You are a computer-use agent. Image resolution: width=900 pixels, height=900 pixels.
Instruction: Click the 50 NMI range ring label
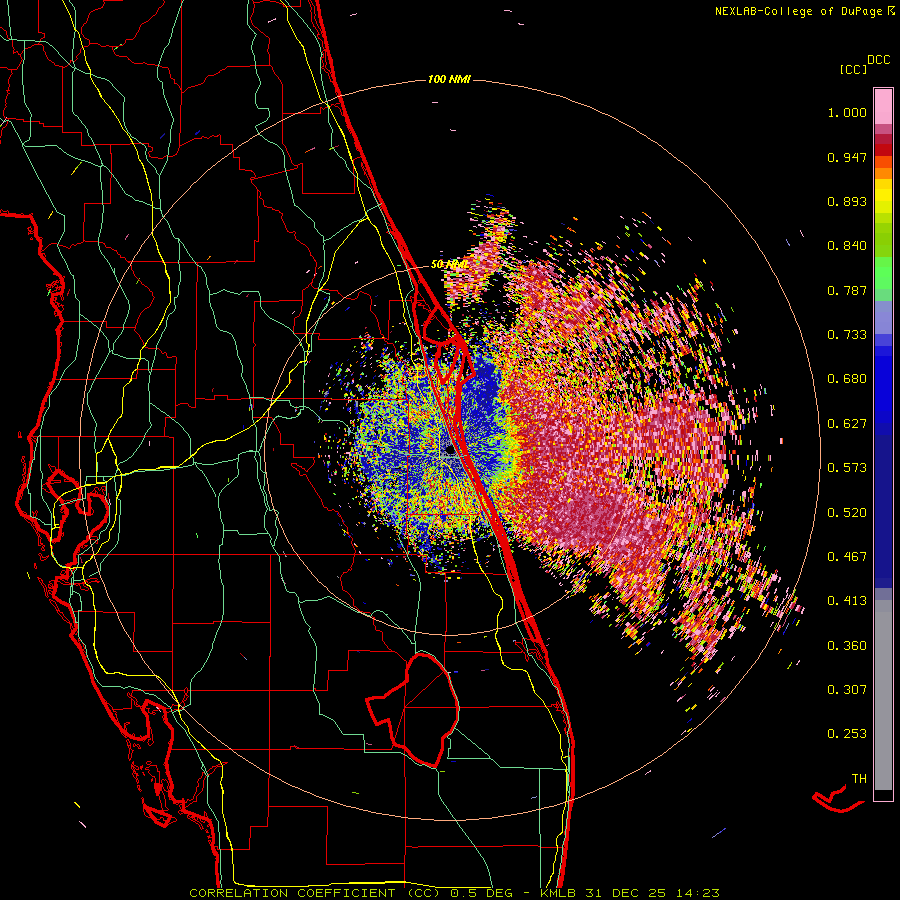point(448,265)
